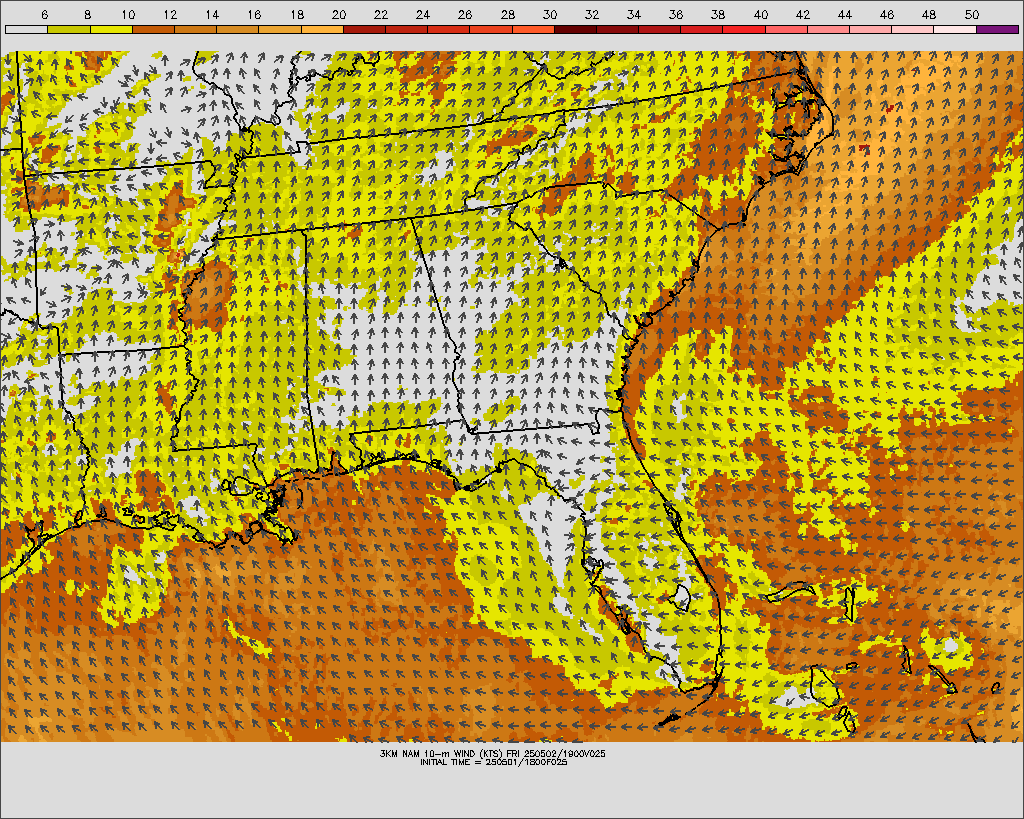The width and height of the screenshot is (1024, 819).
Task: Pick the legend swatch between 32 and 34
Action: [617, 29]
